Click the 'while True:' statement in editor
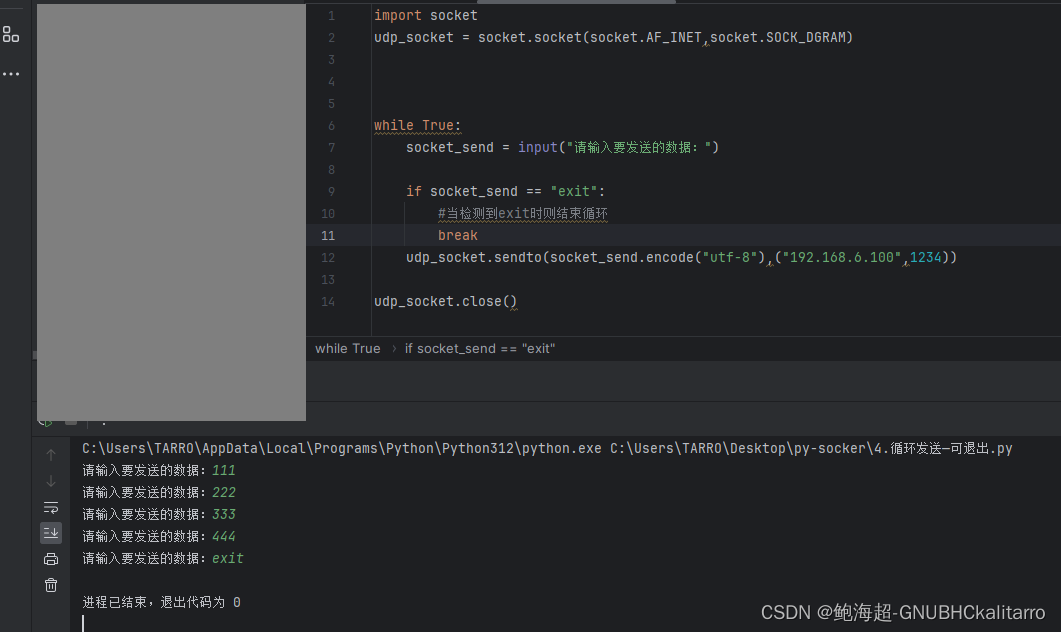 point(417,126)
